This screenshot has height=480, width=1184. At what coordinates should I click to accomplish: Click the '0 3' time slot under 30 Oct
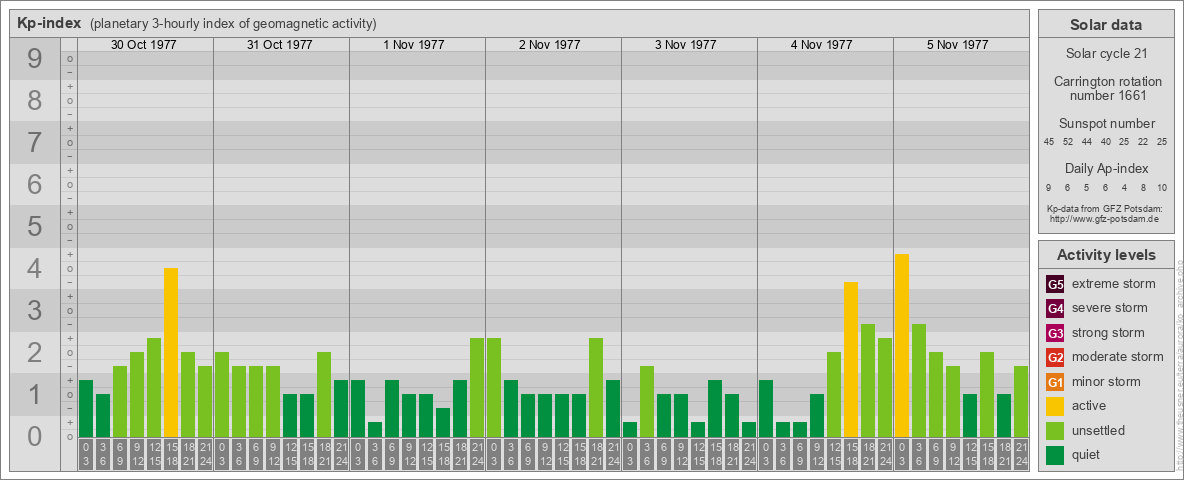click(86, 454)
